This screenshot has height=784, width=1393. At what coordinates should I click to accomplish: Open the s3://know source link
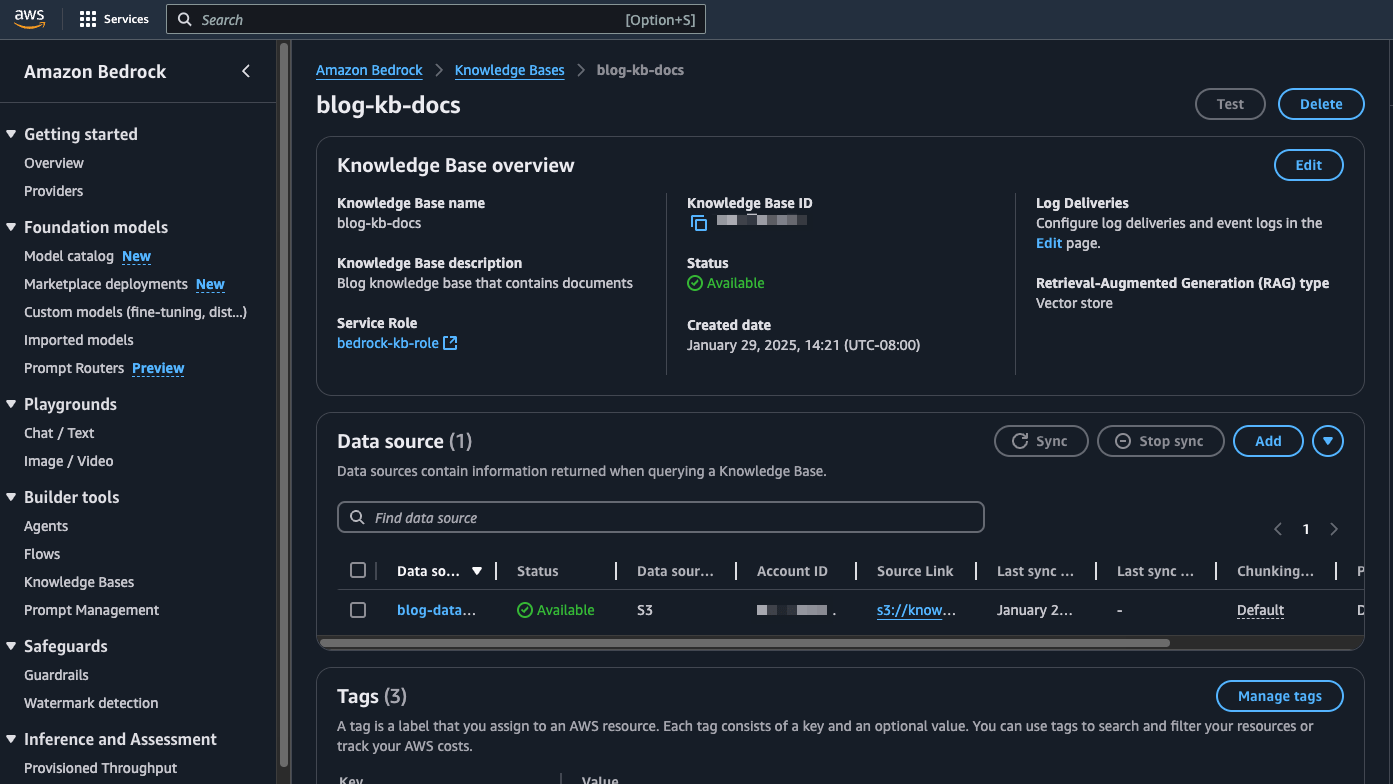916,610
